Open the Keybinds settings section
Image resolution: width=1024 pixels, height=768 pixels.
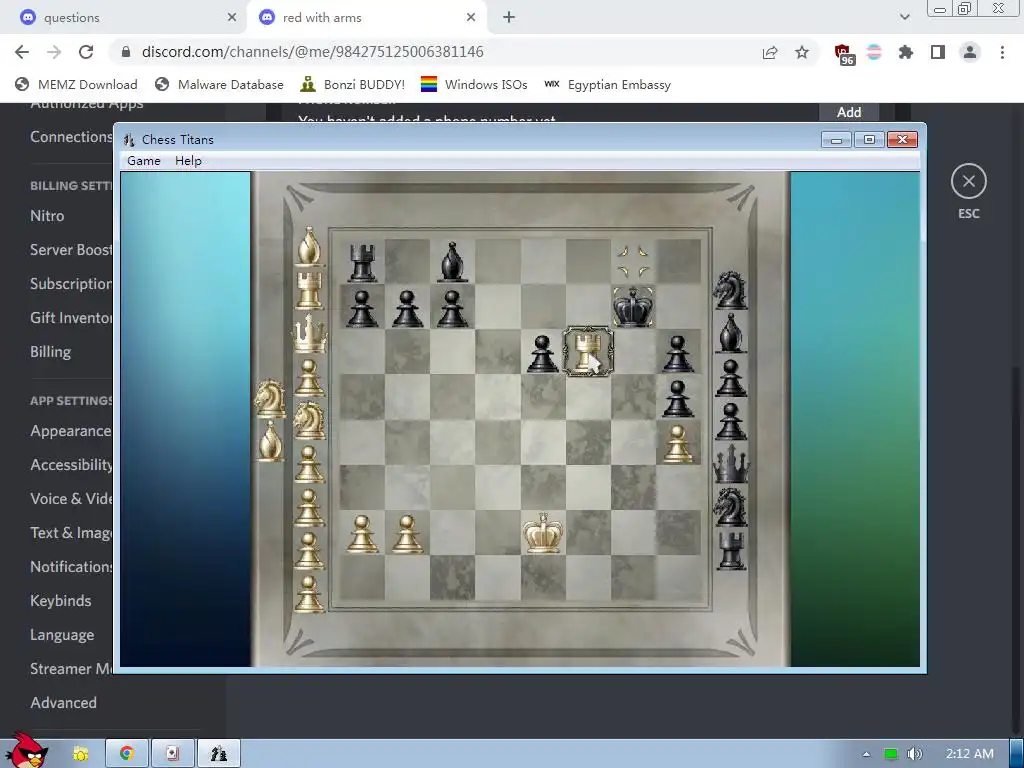point(61,601)
